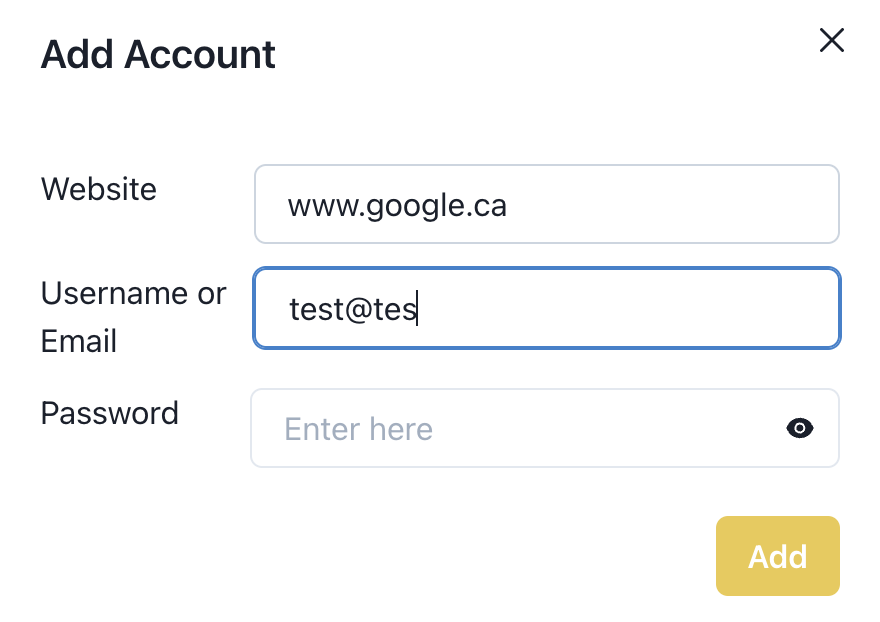This screenshot has height=622, width=880.
Task: Click the Add Account heading
Action: [x=158, y=54]
